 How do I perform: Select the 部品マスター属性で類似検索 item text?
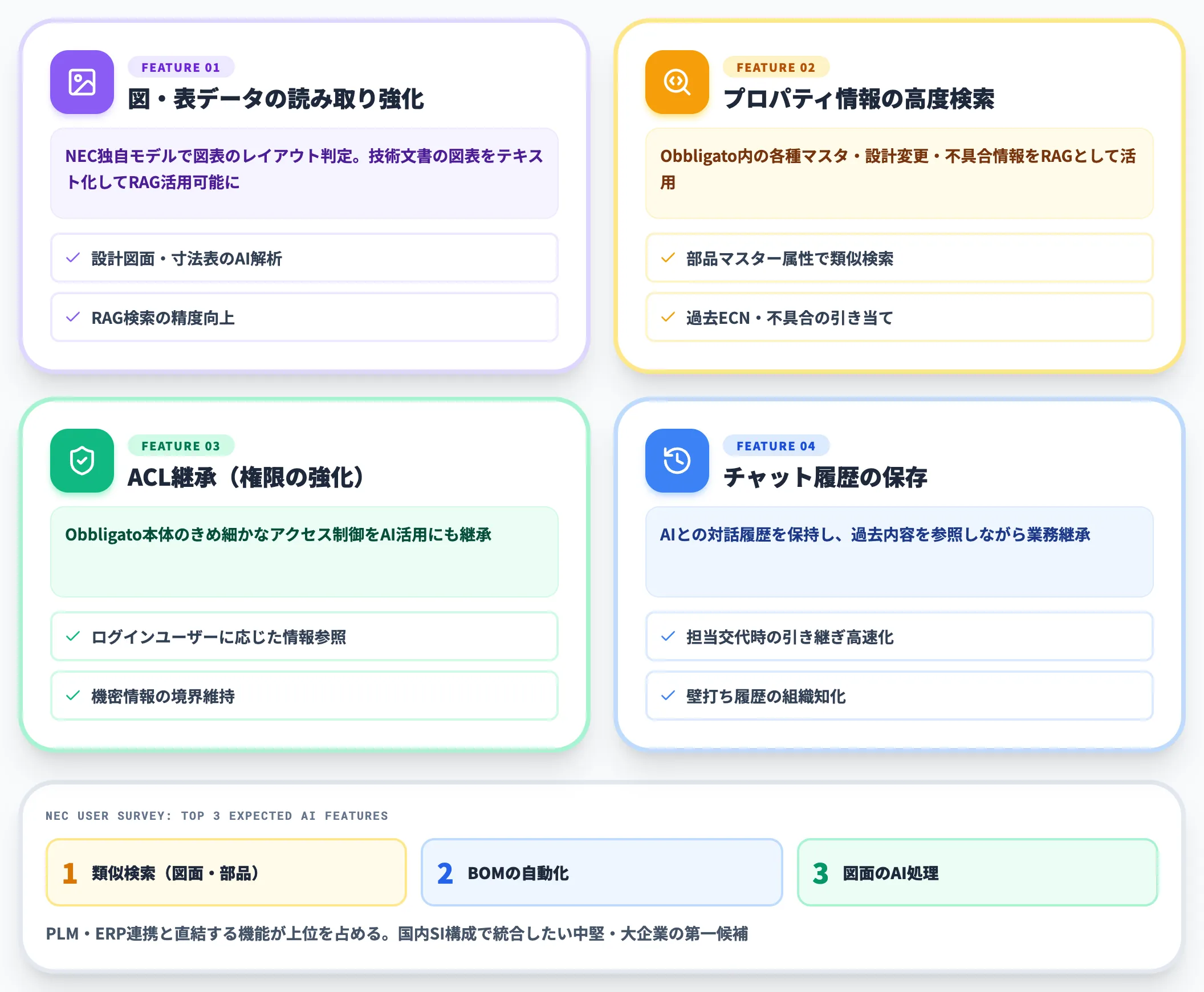(x=790, y=258)
